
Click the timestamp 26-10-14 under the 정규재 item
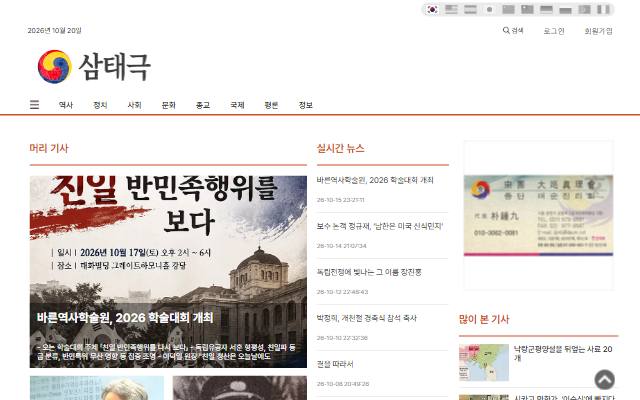click(342, 246)
